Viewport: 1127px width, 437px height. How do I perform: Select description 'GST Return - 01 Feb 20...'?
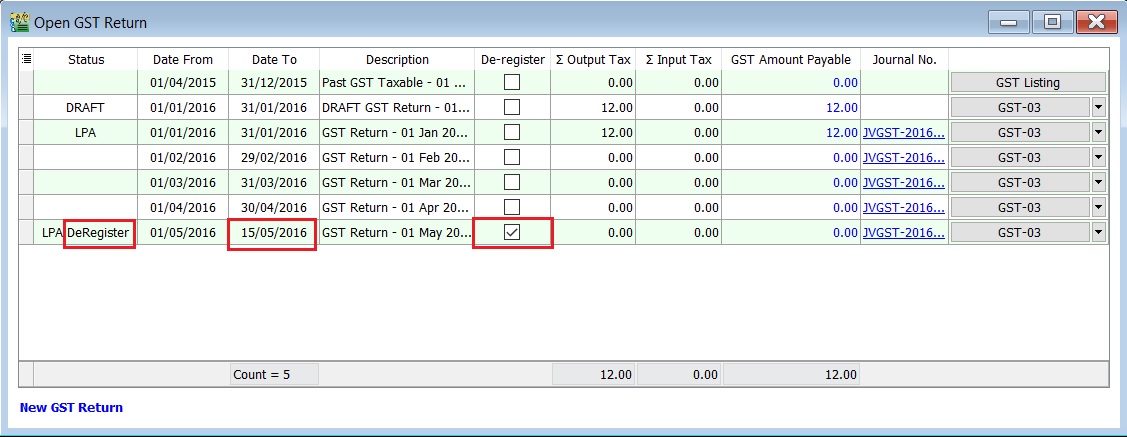[397, 157]
